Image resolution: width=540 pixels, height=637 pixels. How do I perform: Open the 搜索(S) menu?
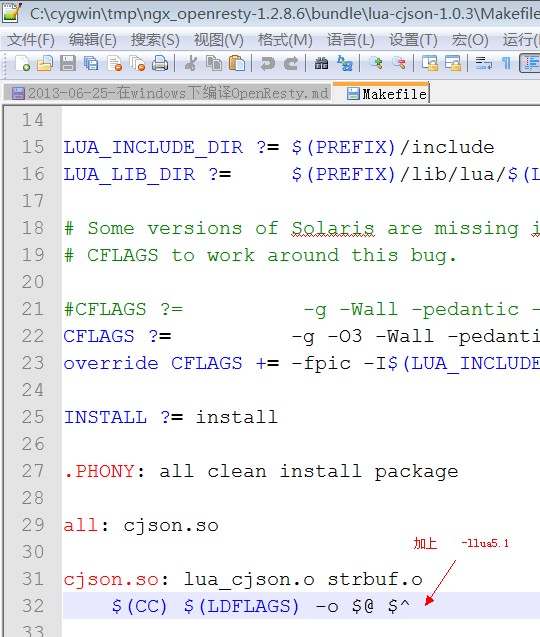pyautogui.click(x=155, y=40)
